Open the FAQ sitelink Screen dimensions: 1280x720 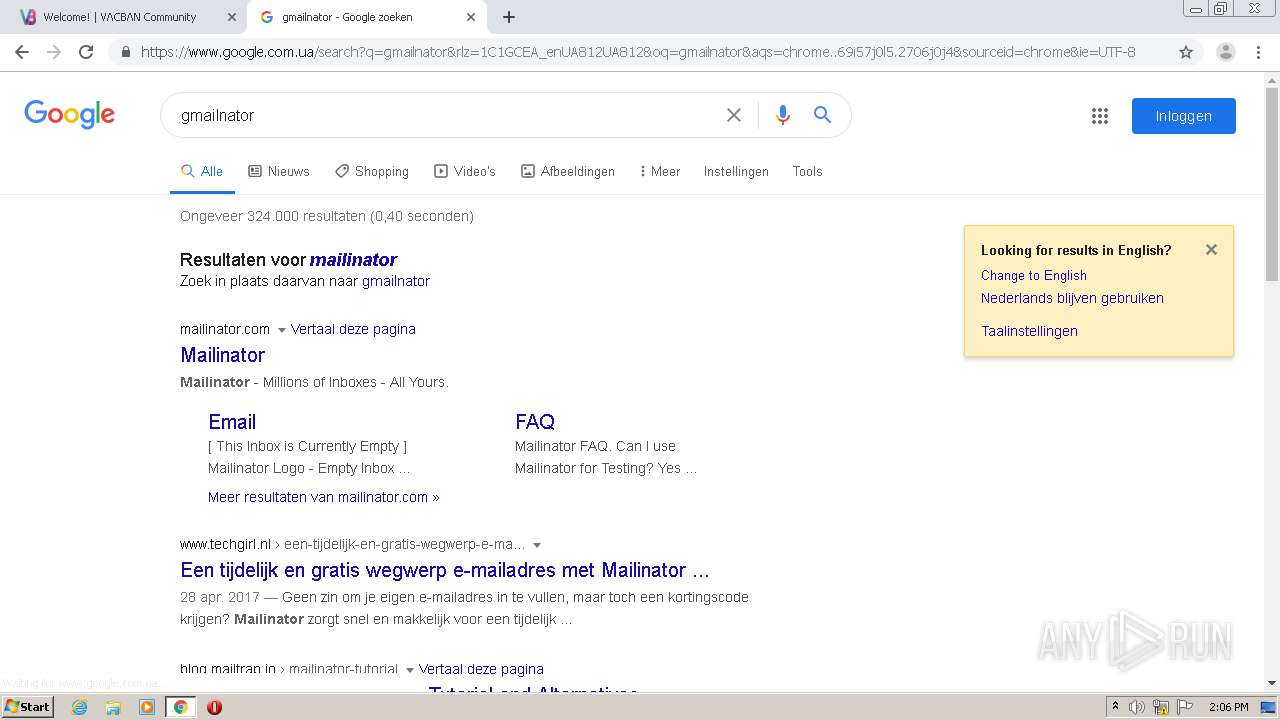click(535, 422)
